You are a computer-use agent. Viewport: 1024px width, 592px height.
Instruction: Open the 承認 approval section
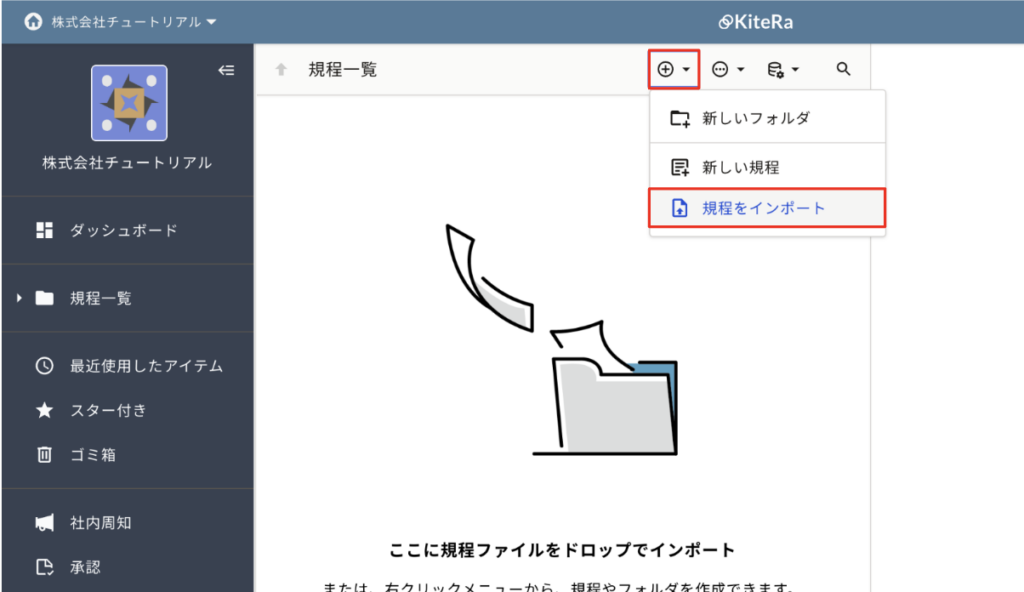pos(84,567)
